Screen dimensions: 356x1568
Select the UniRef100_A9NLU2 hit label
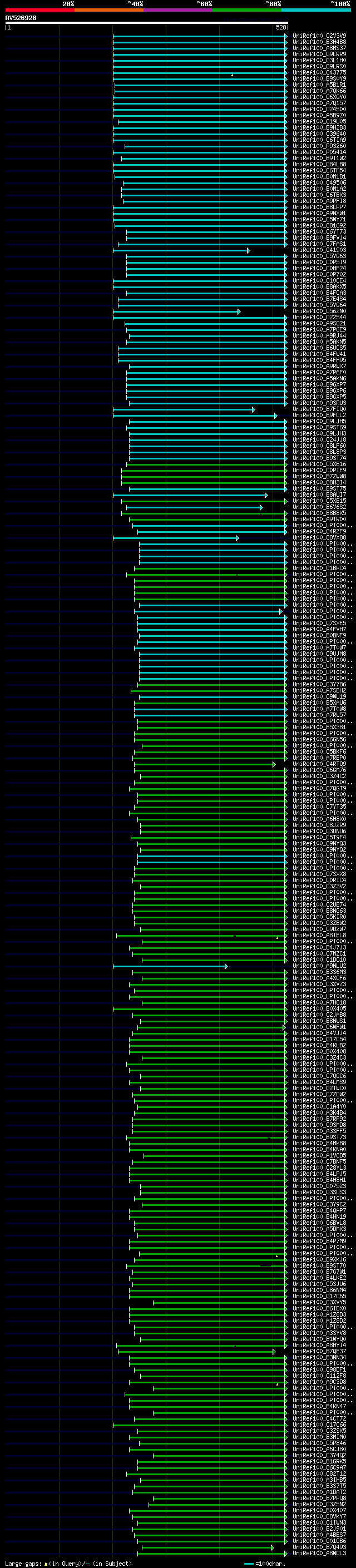319,966
